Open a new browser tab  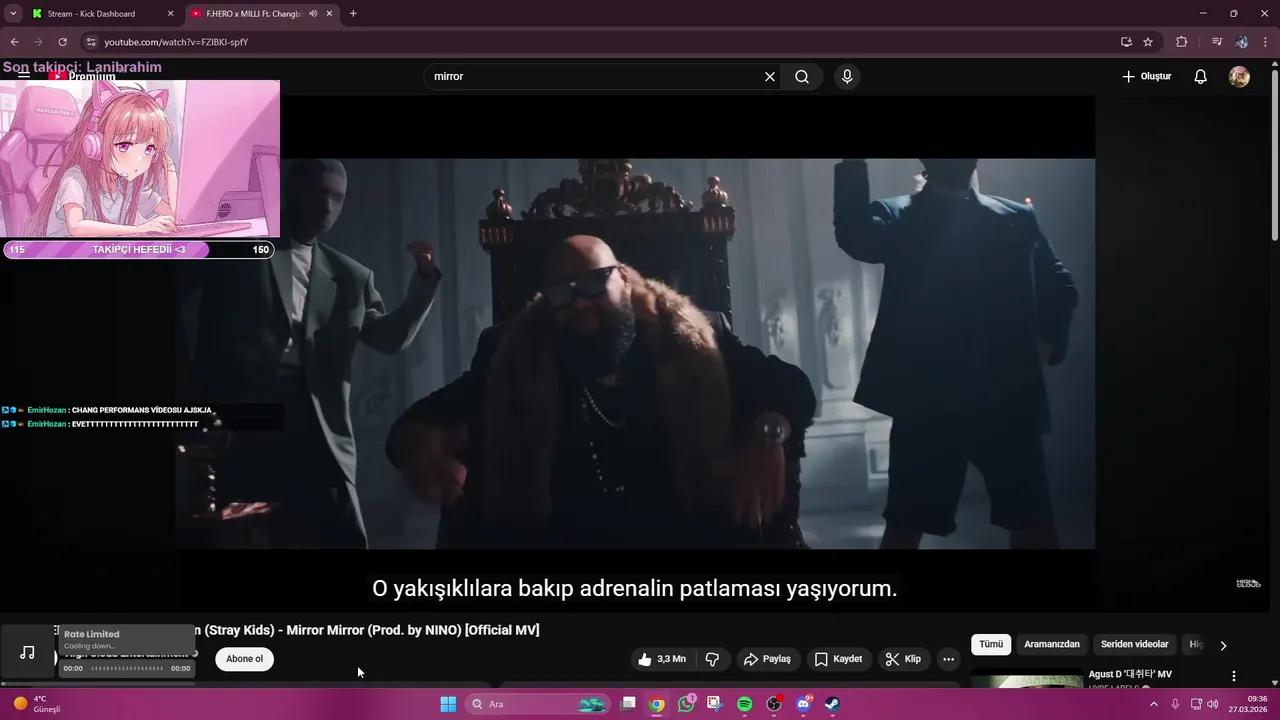pyautogui.click(x=353, y=14)
